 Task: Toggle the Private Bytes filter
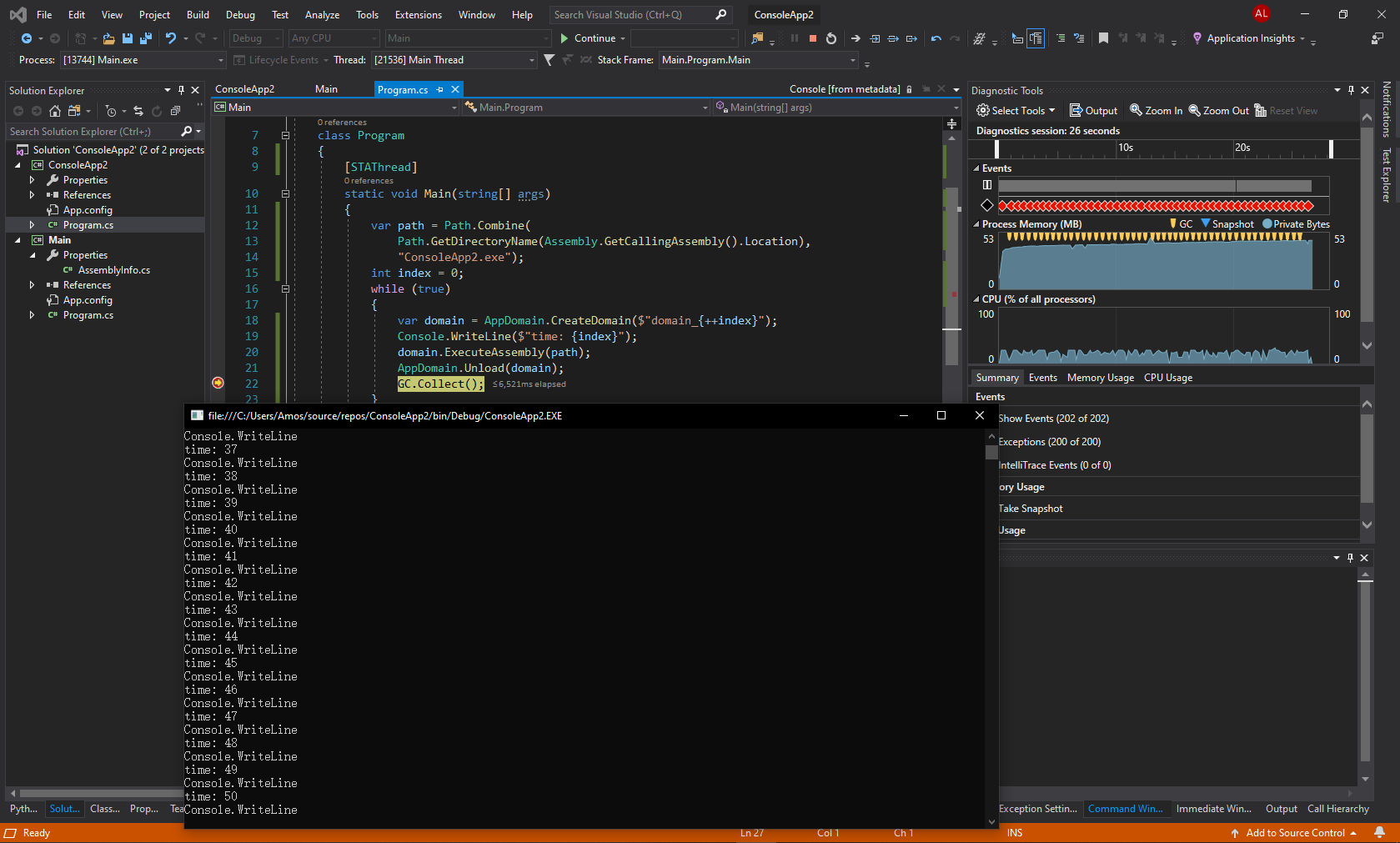tap(1292, 223)
